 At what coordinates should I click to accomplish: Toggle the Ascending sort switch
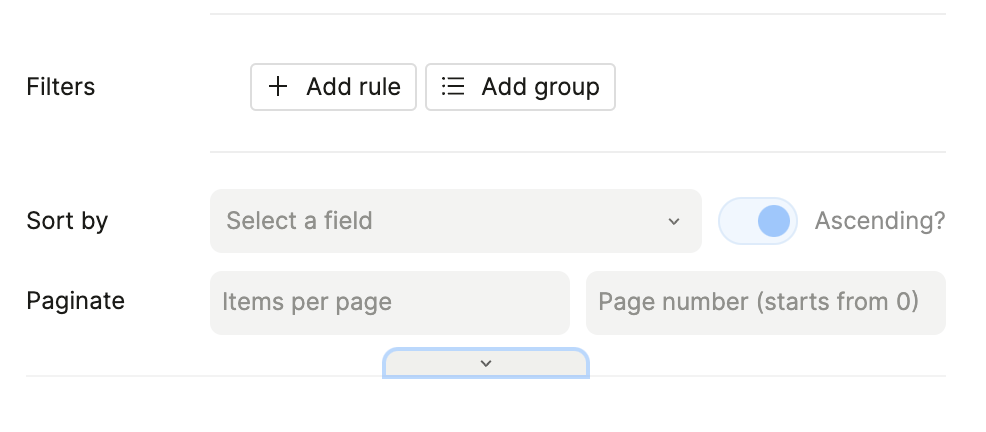[758, 221]
